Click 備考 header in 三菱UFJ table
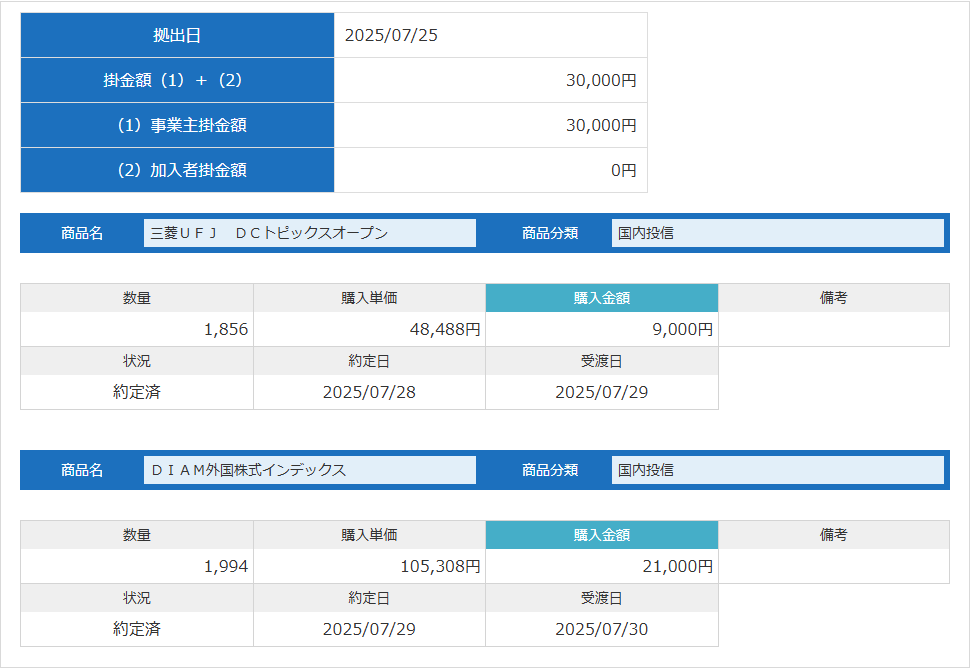Image resolution: width=971 pixels, height=670 pixels. (x=834, y=298)
